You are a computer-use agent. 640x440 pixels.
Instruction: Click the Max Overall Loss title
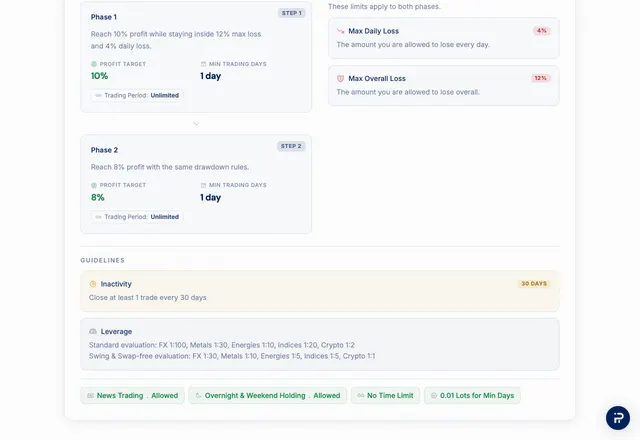[x=377, y=78]
